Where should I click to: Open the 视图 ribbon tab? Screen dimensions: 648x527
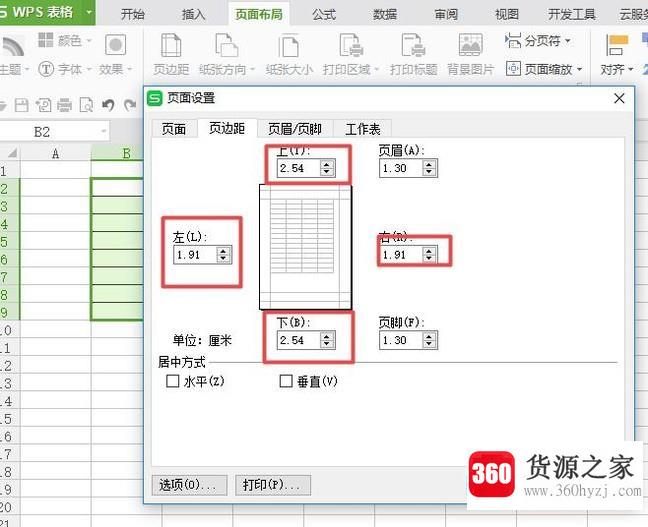[507, 14]
